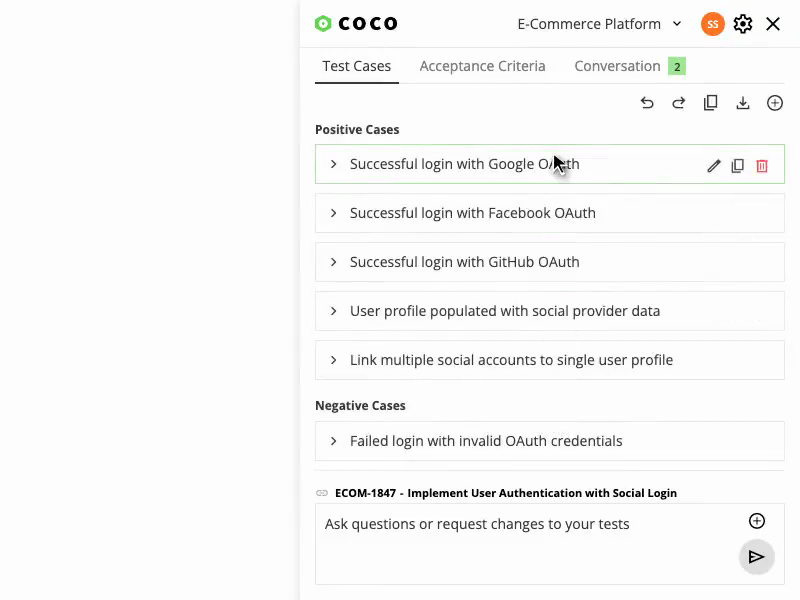Switch to Conversation tab
800x600 pixels.
point(617,66)
